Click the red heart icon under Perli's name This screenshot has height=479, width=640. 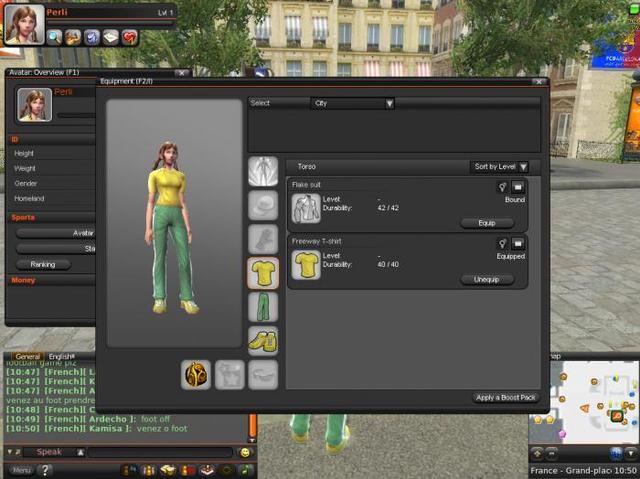click(129, 37)
